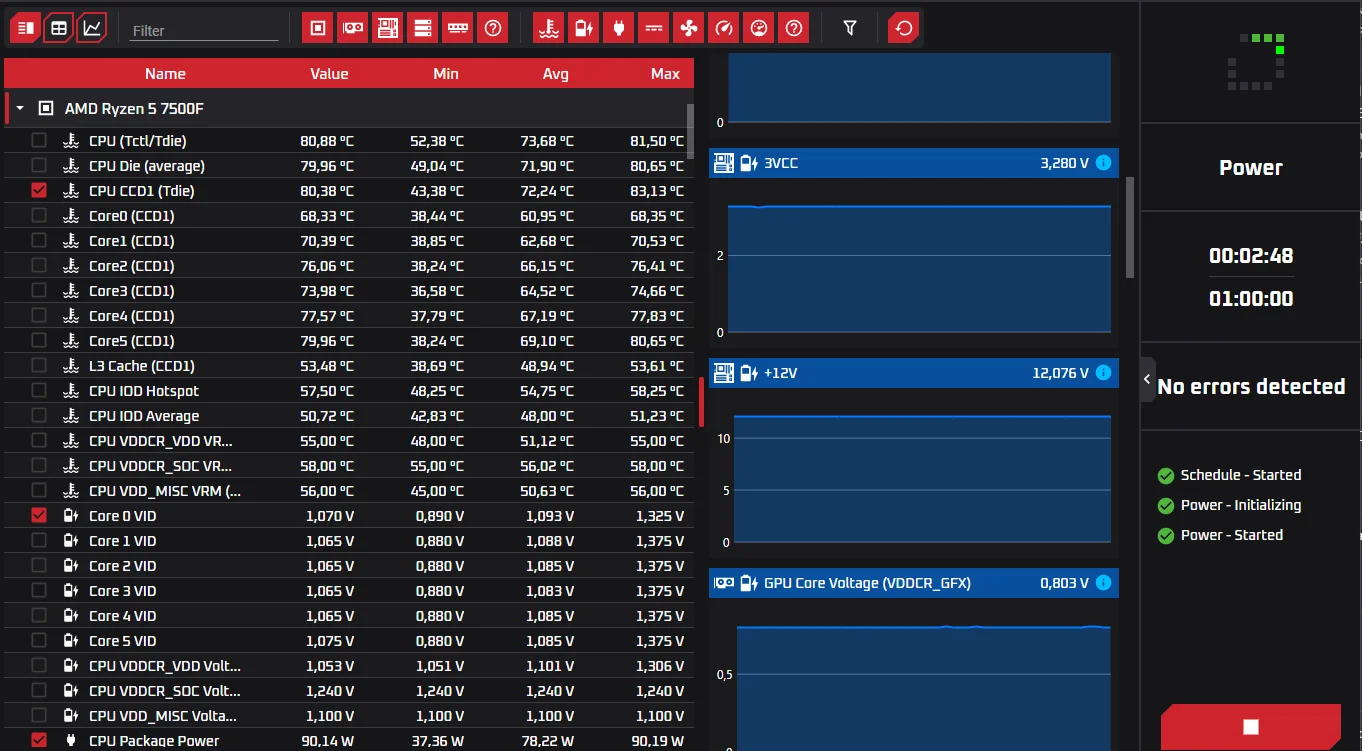The height and width of the screenshot is (751, 1362).
Task: Sort sensors by the Min column
Action: click(x=446, y=73)
